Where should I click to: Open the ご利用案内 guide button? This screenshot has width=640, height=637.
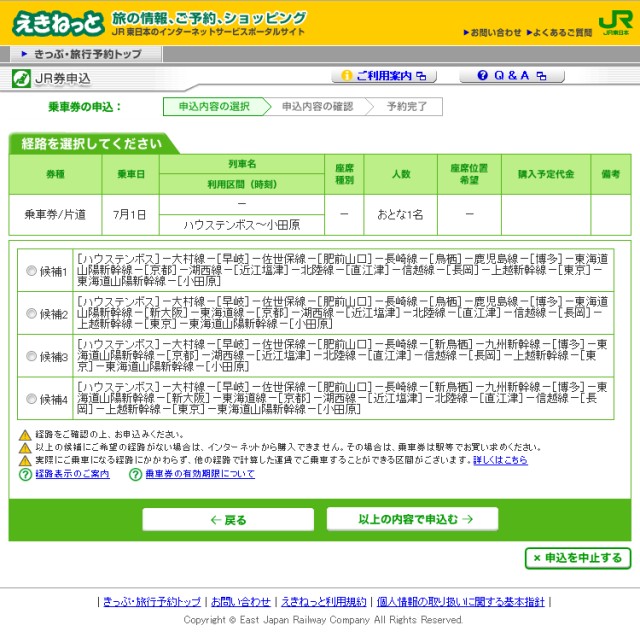pos(384,76)
